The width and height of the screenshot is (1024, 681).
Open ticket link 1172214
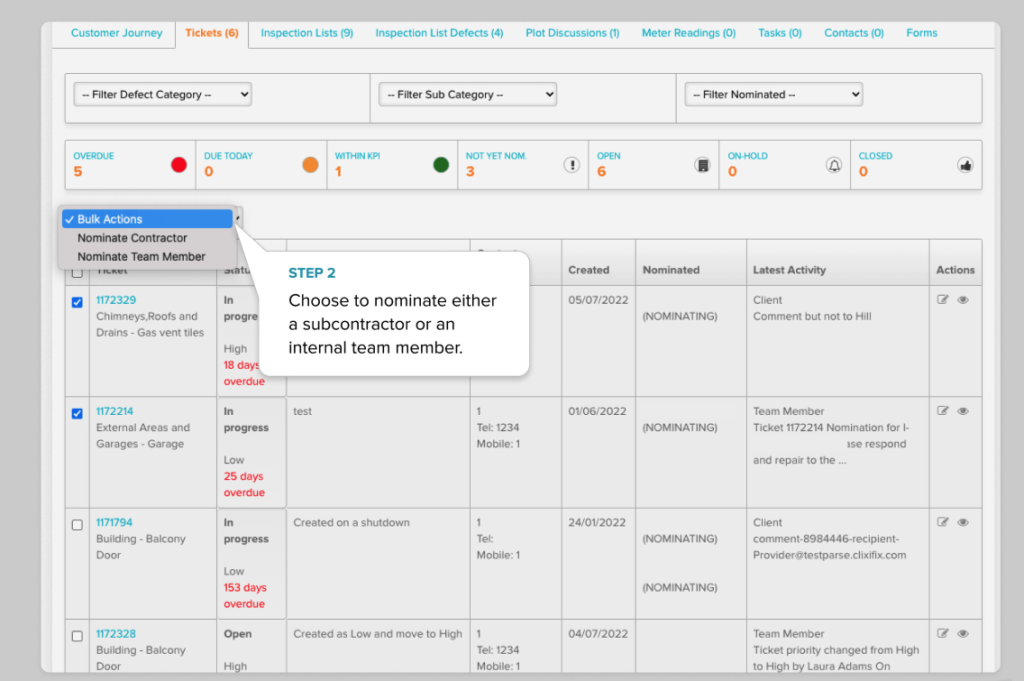[114, 411]
